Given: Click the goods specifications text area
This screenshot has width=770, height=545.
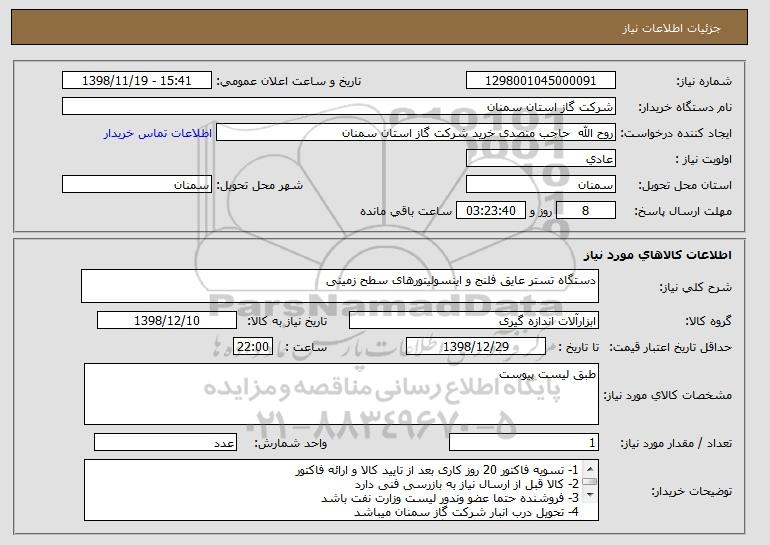Looking at the screenshot, I should (x=341, y=394).
